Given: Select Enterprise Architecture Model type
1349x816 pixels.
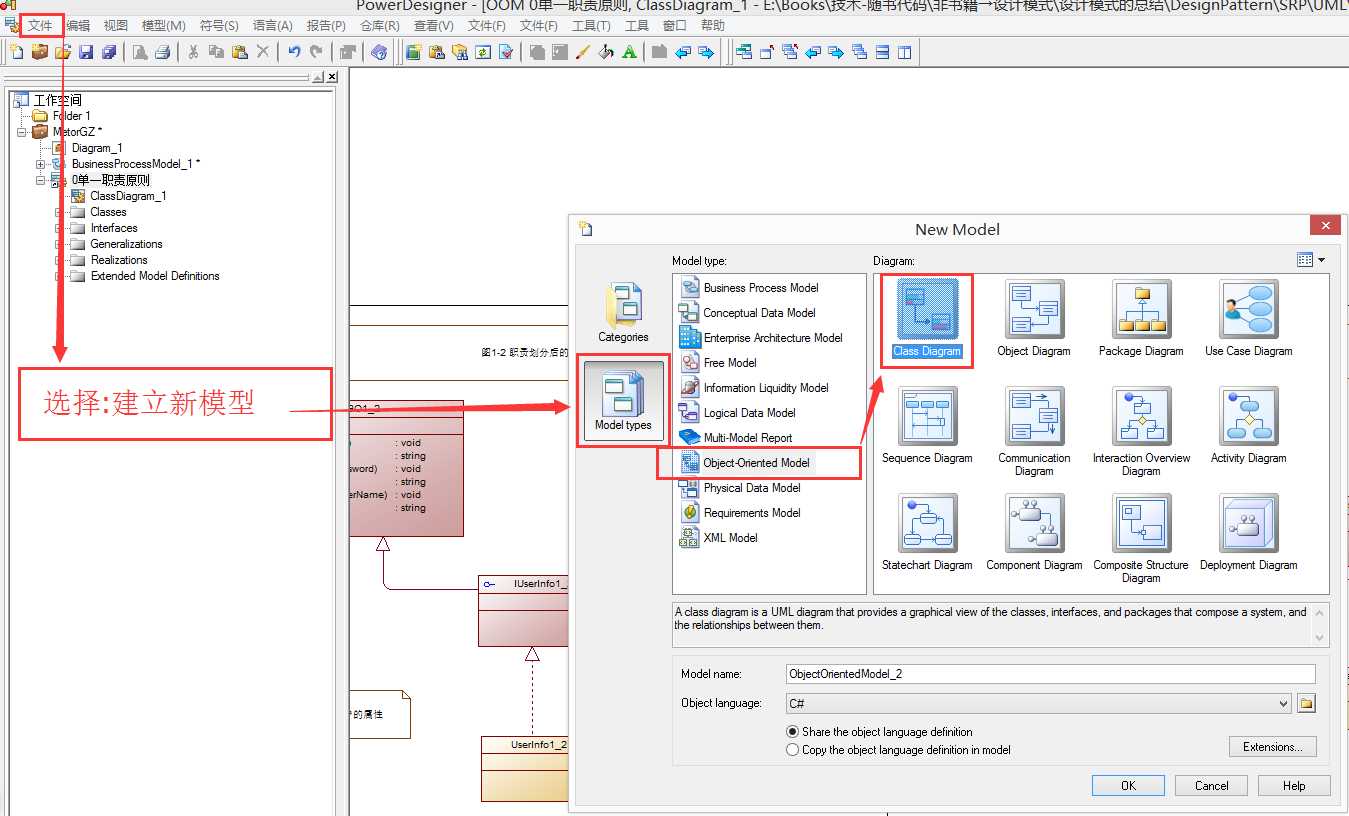Looking at the screenshot, I should pos(761,338).
